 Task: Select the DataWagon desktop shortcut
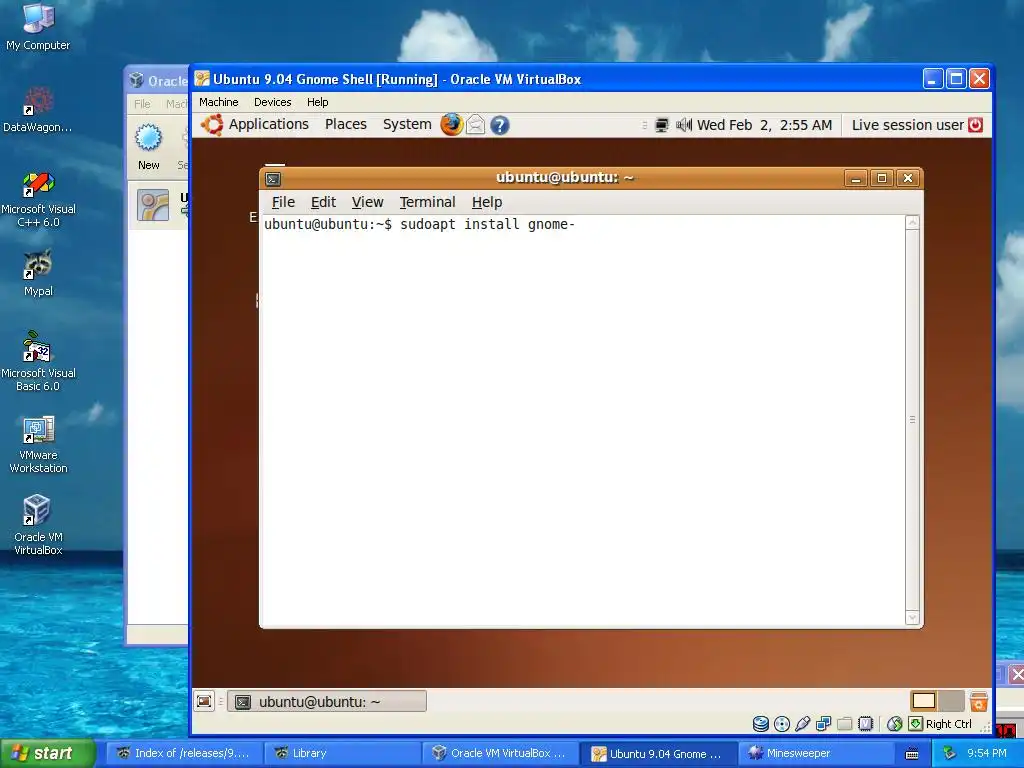(37, 110)
